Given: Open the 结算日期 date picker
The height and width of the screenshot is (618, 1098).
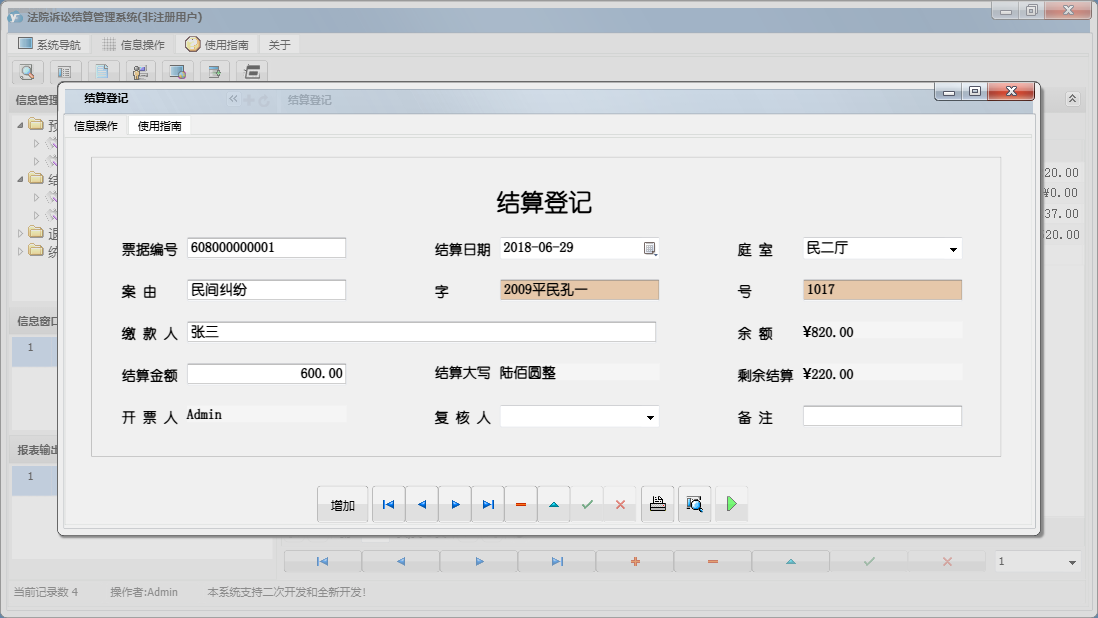Looking at the screenshot, I should point(648,247).
